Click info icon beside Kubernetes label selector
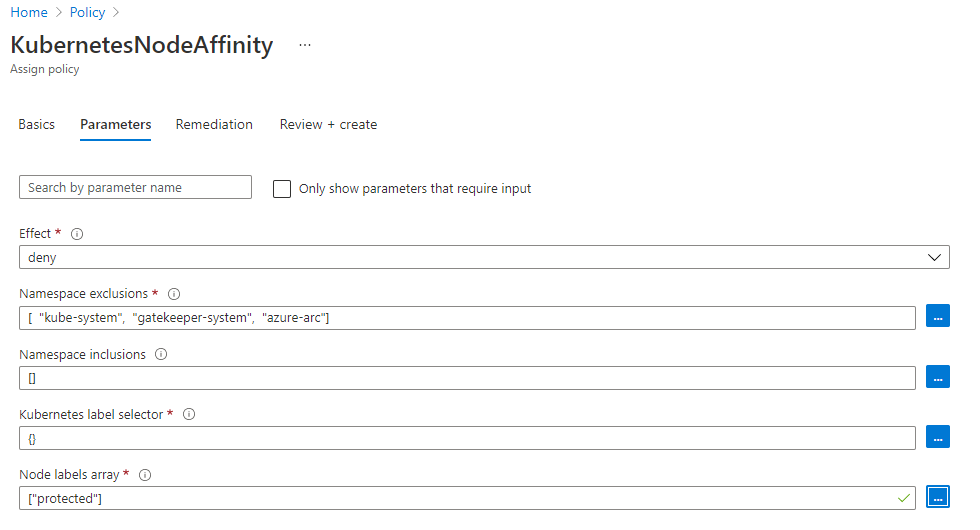This screenshot has width=980, height=530. [189, 414]
